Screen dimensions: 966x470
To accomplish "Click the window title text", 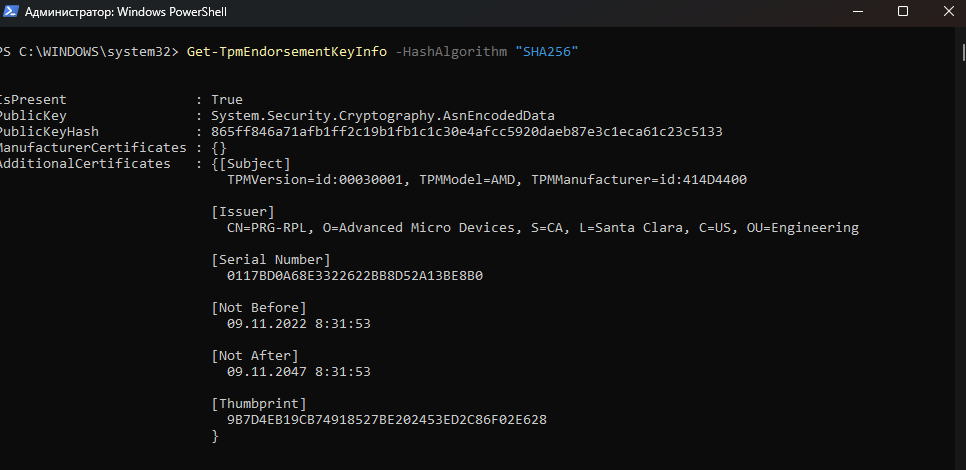I will point(126,12).
